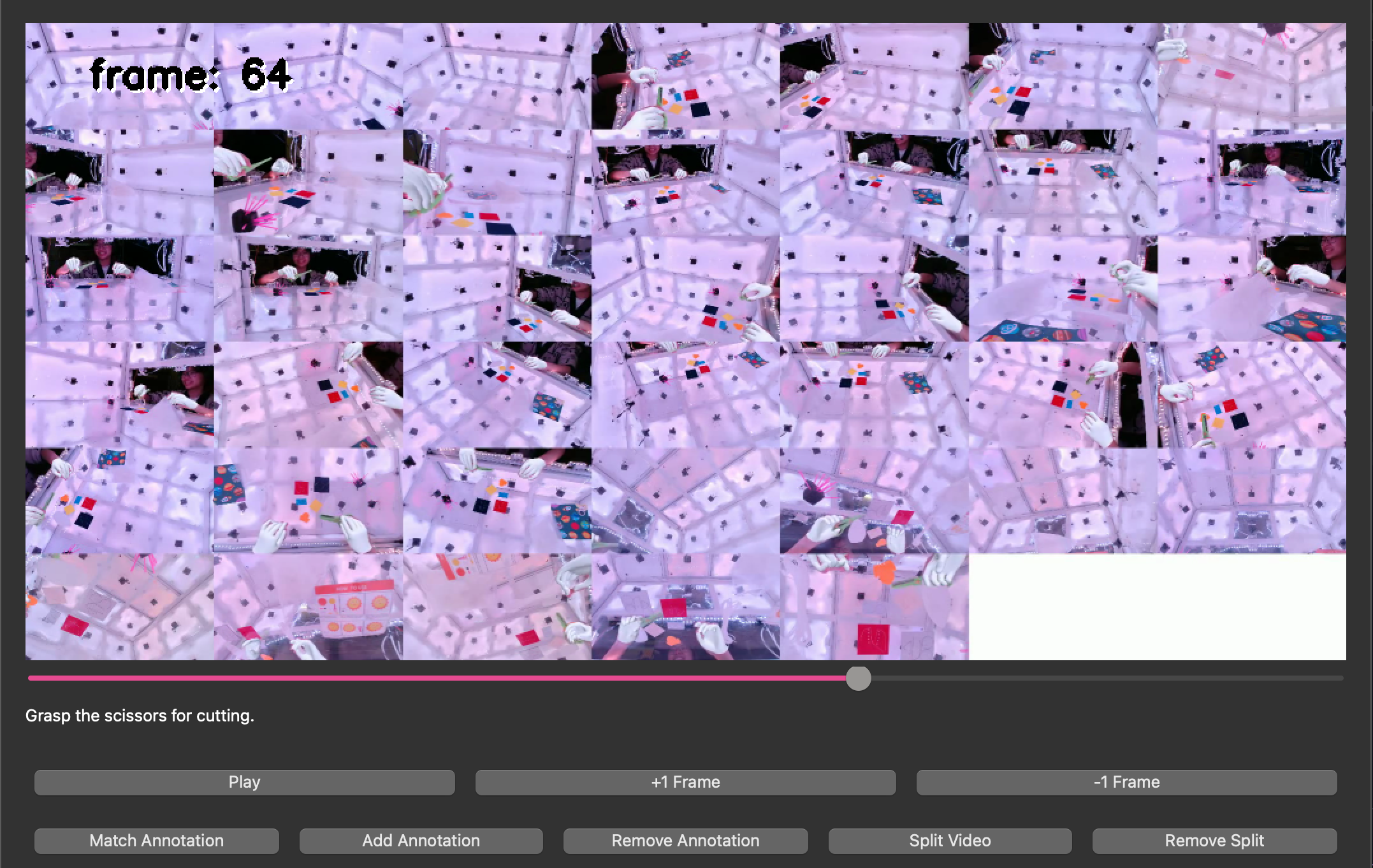Step back with -1 Frame button
This screenshot has height=868, width=1373.
[1126, 782]
